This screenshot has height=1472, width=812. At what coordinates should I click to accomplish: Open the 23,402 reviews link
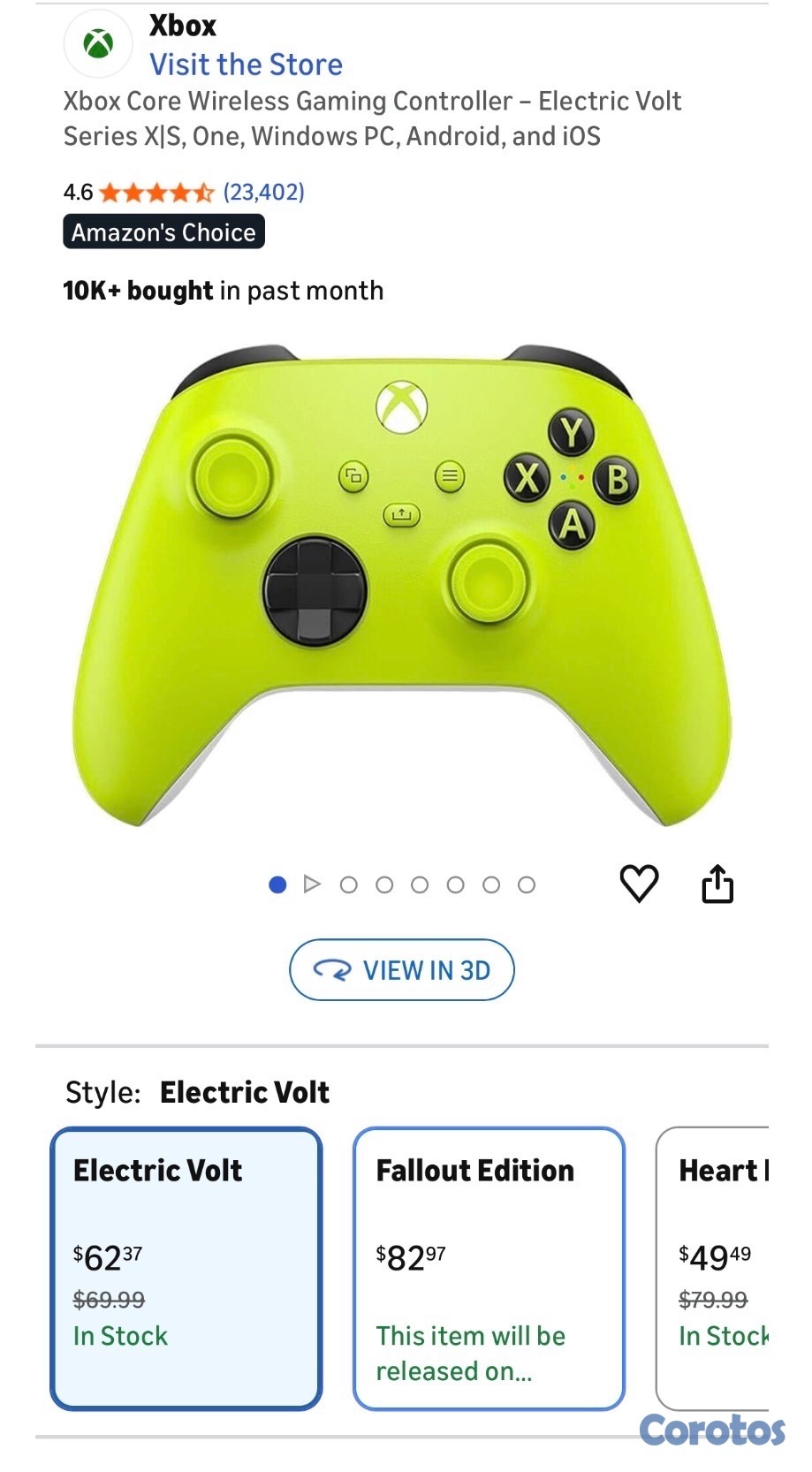click(x=263, y=192)
